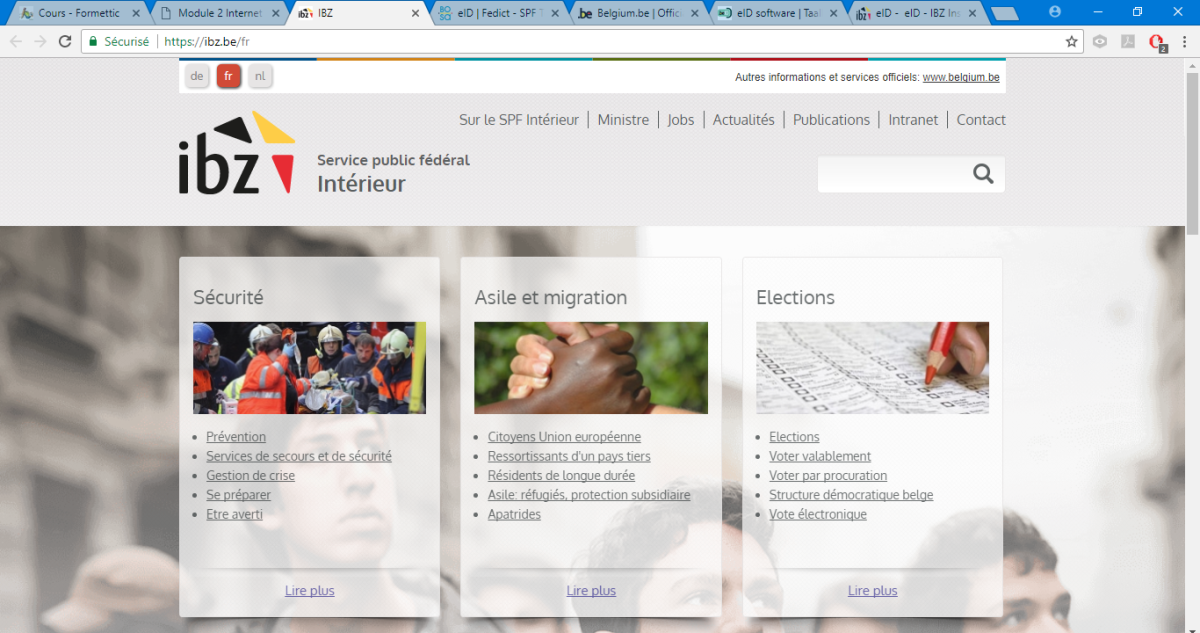The height and width of the screenshot is (633, 1200).
Task: Bookmark this page with the star icon
Action: pos(1072,42)
